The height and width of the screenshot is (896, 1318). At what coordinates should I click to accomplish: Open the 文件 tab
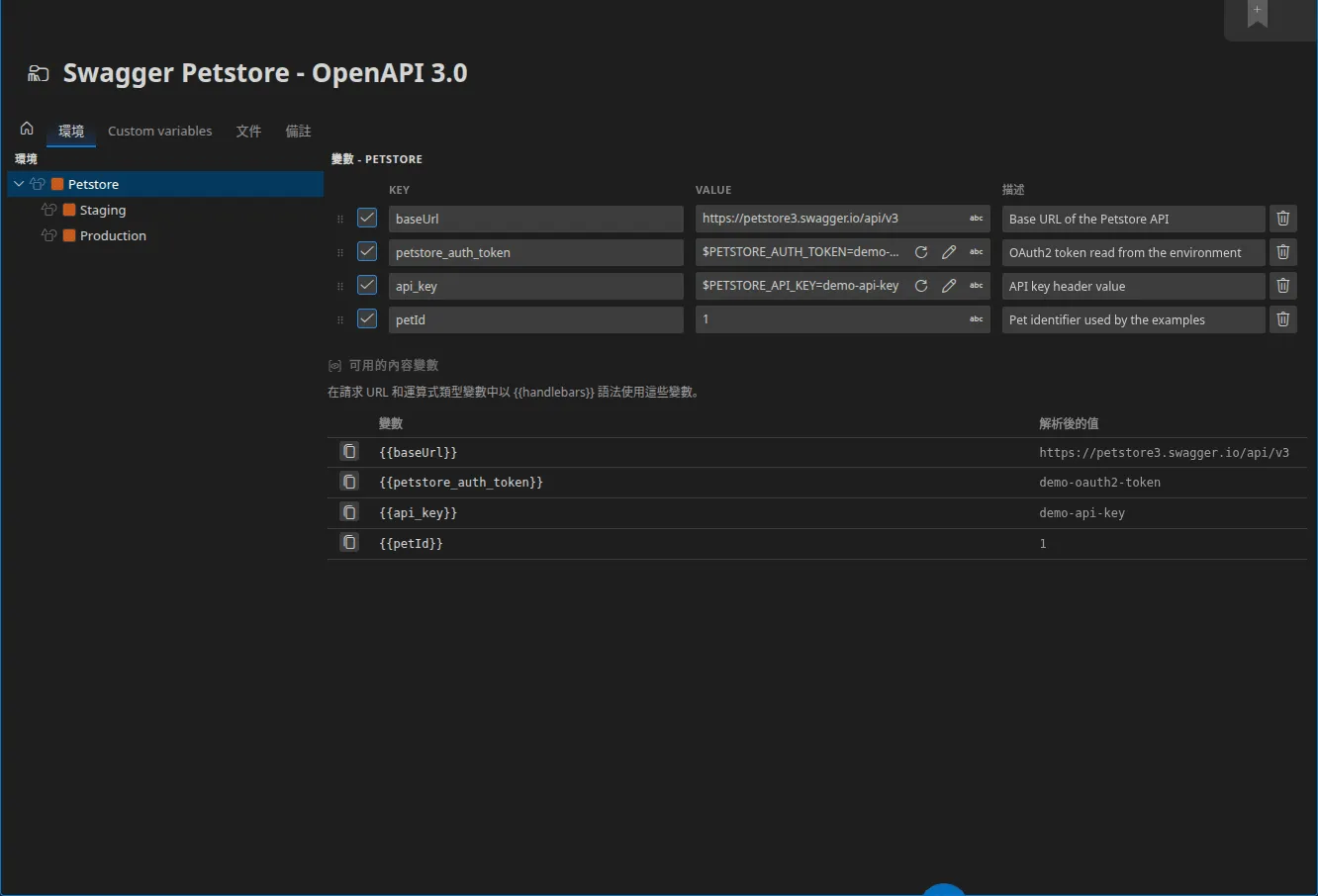248,131
